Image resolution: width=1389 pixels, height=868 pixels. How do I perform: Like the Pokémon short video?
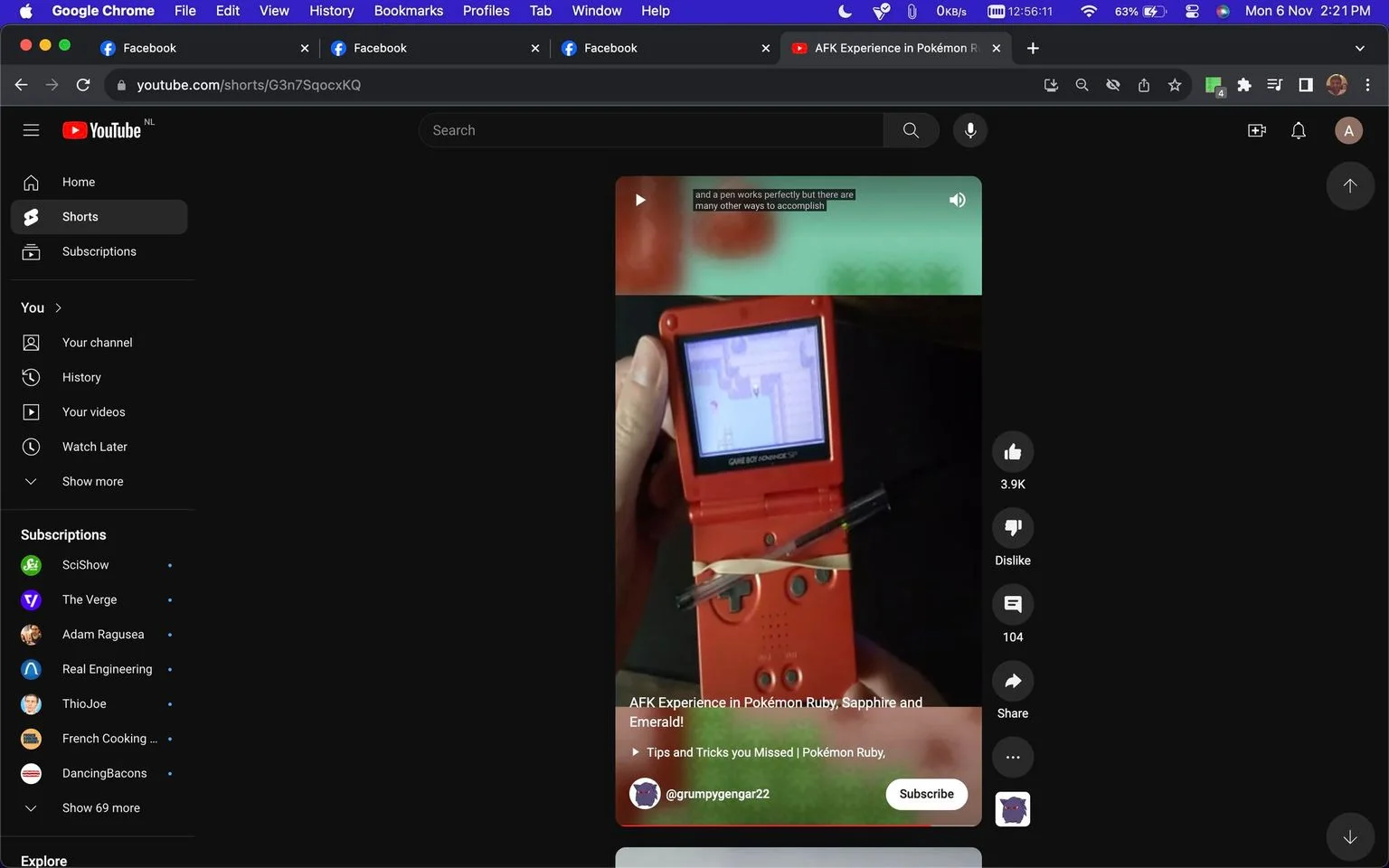(1013, 452)
